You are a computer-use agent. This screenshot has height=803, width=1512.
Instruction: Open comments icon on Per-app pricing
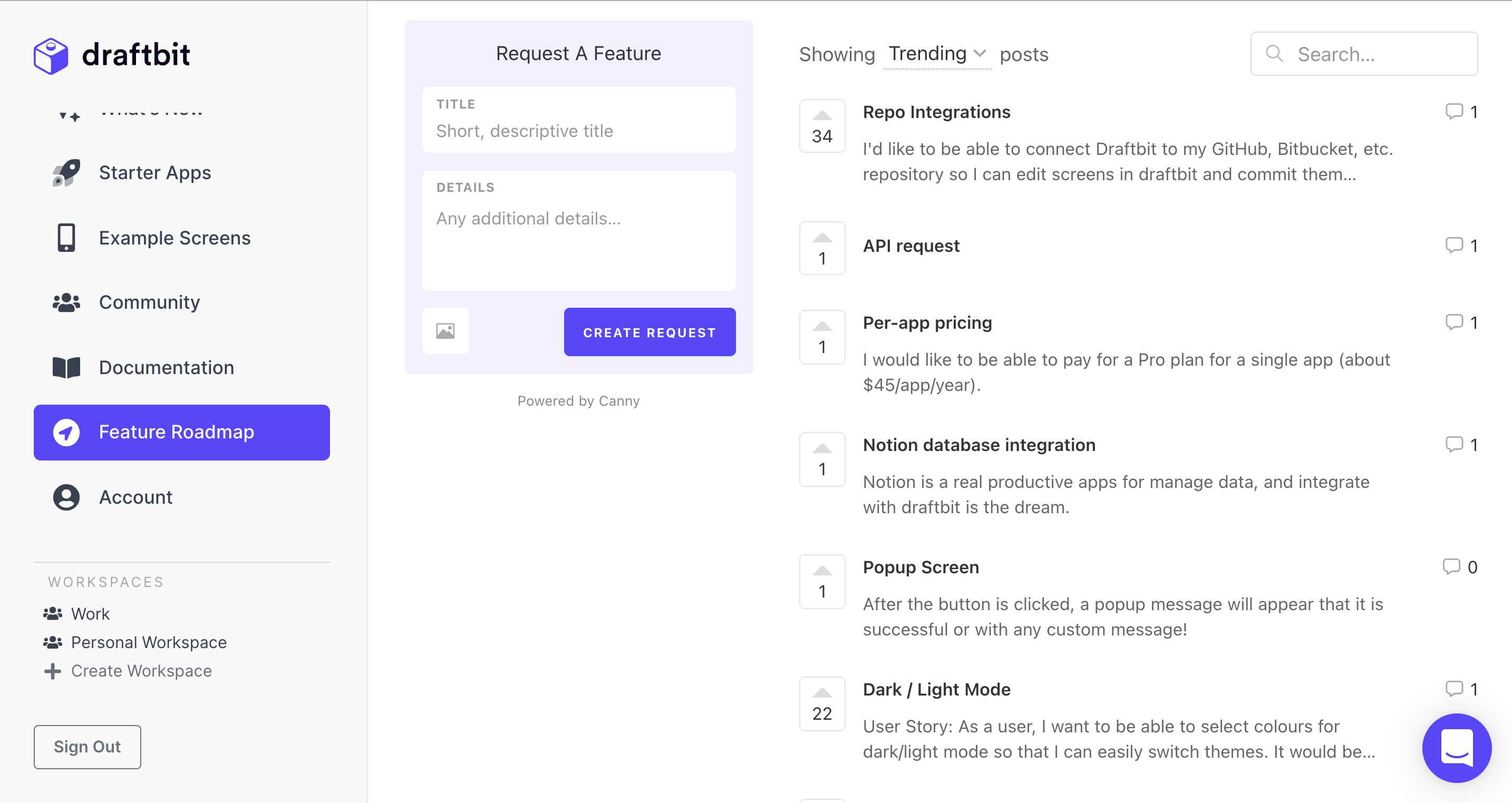click(1454, 322)
